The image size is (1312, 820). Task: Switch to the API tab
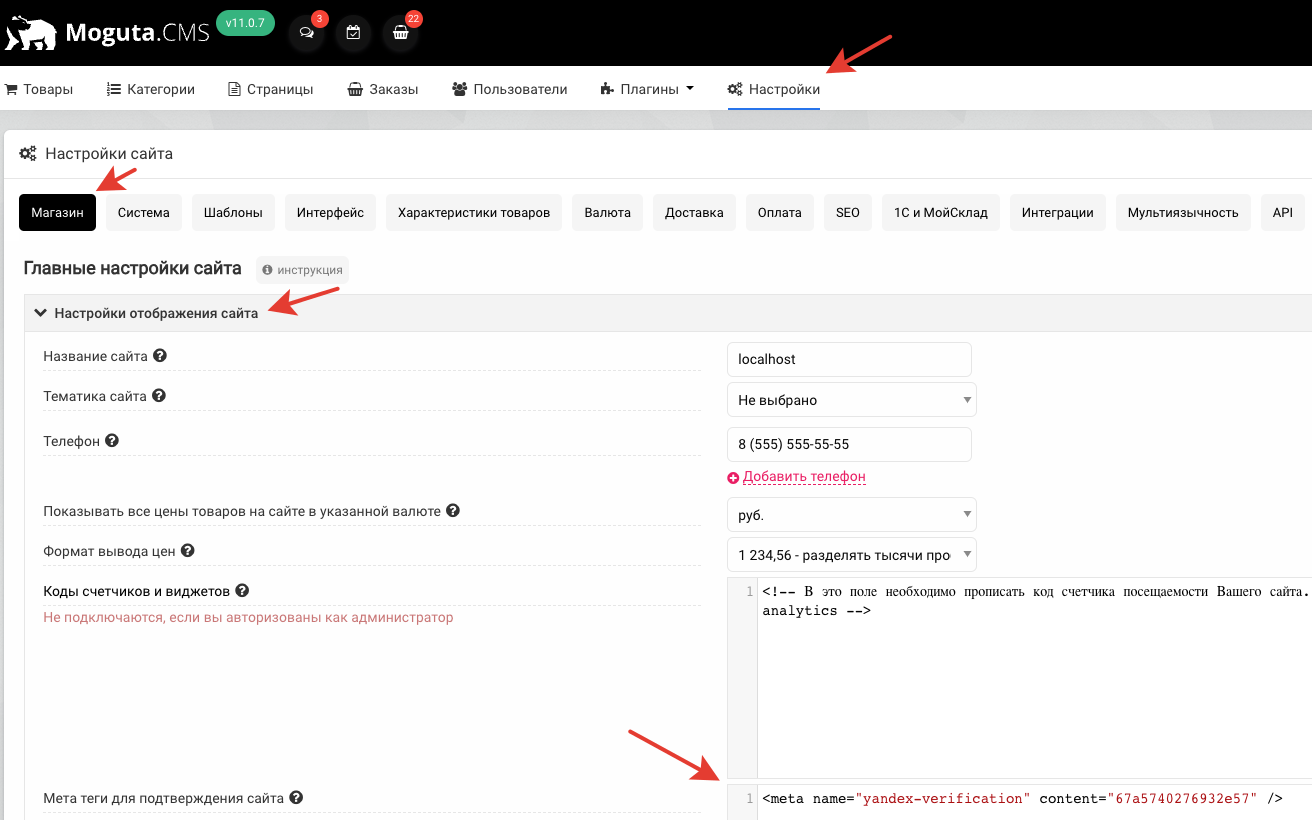pyautogui.click(x=1283, y=212)
